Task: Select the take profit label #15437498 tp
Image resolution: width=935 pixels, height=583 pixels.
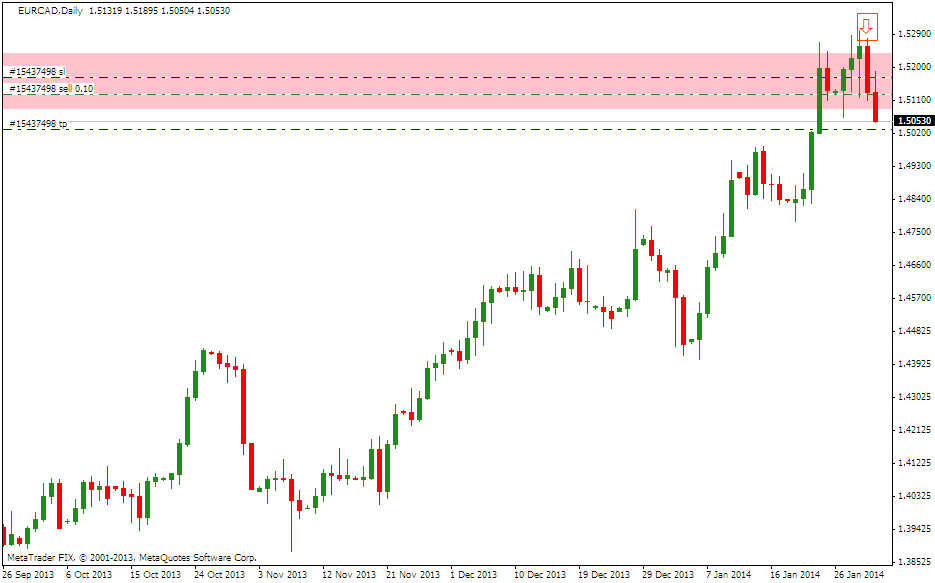Action: (38, 124)
